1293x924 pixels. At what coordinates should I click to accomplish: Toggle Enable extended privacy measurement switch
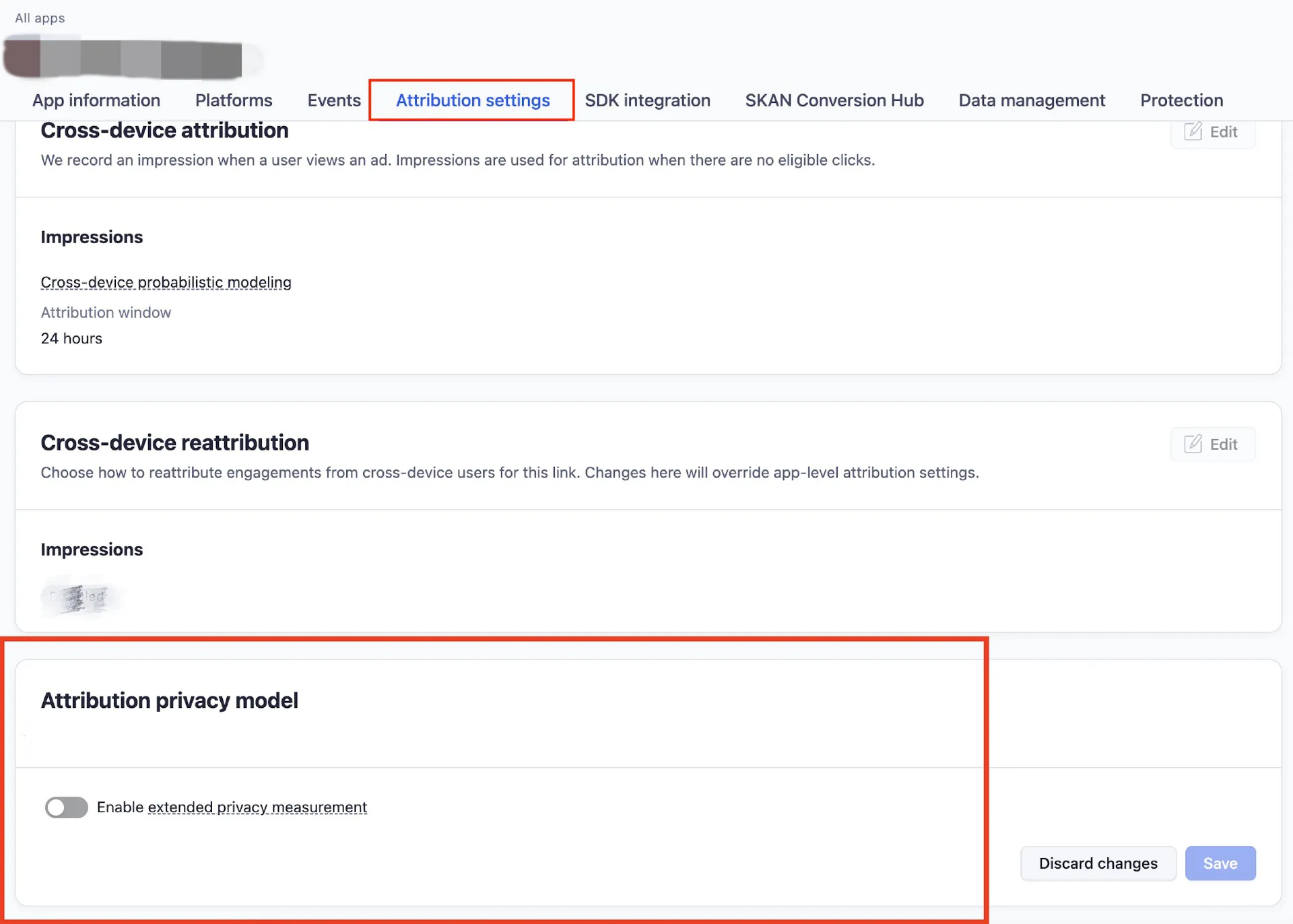[x=66, y=807]
